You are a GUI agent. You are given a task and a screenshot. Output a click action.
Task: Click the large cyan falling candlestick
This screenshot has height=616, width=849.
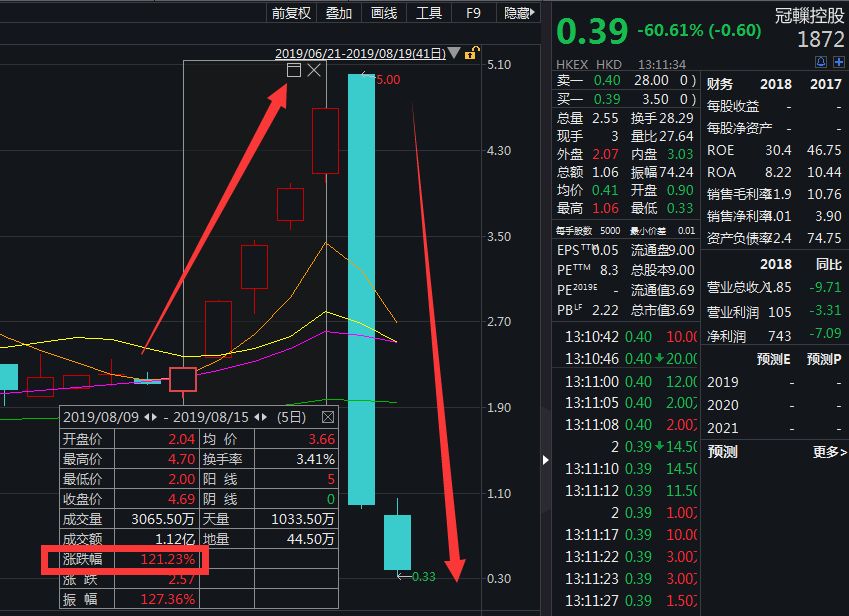361,288
